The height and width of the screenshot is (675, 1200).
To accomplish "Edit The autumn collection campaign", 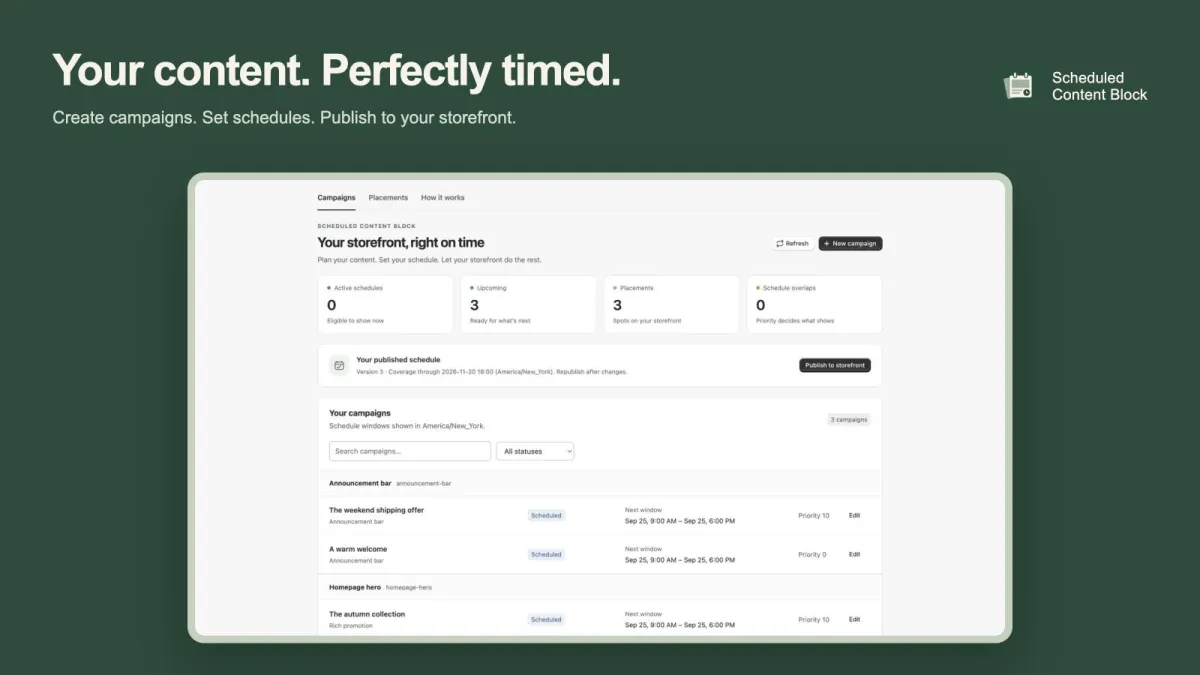I will click(854, 619).
